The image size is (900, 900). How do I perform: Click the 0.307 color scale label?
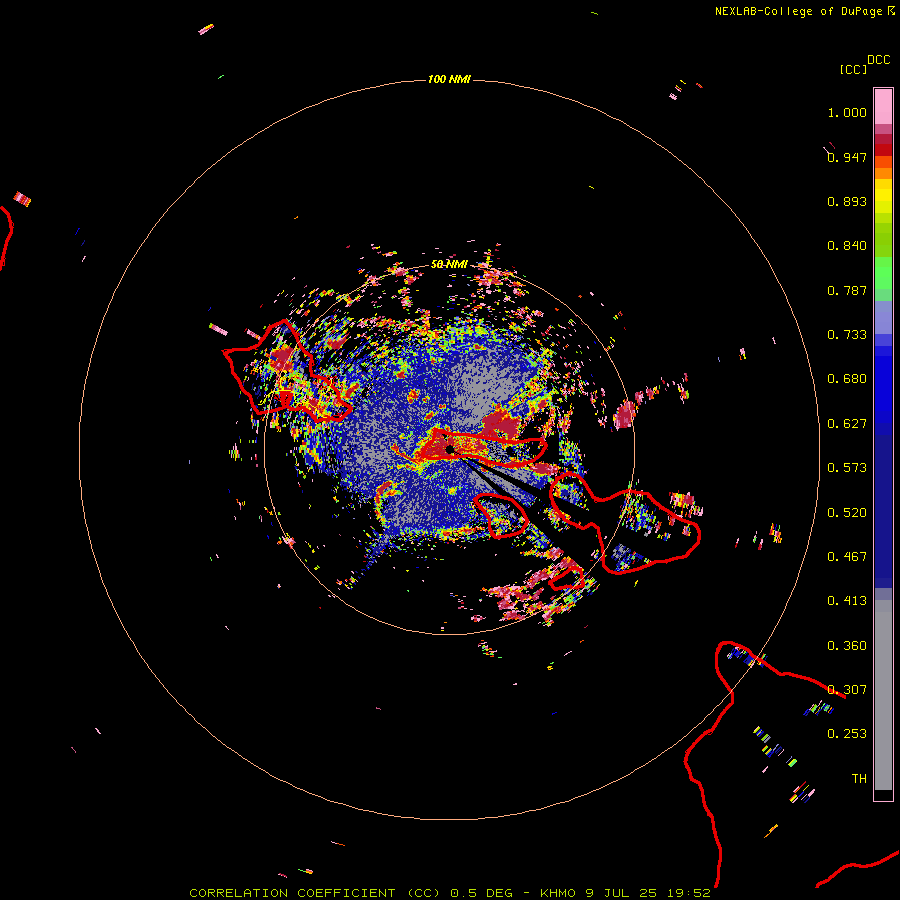847,690
